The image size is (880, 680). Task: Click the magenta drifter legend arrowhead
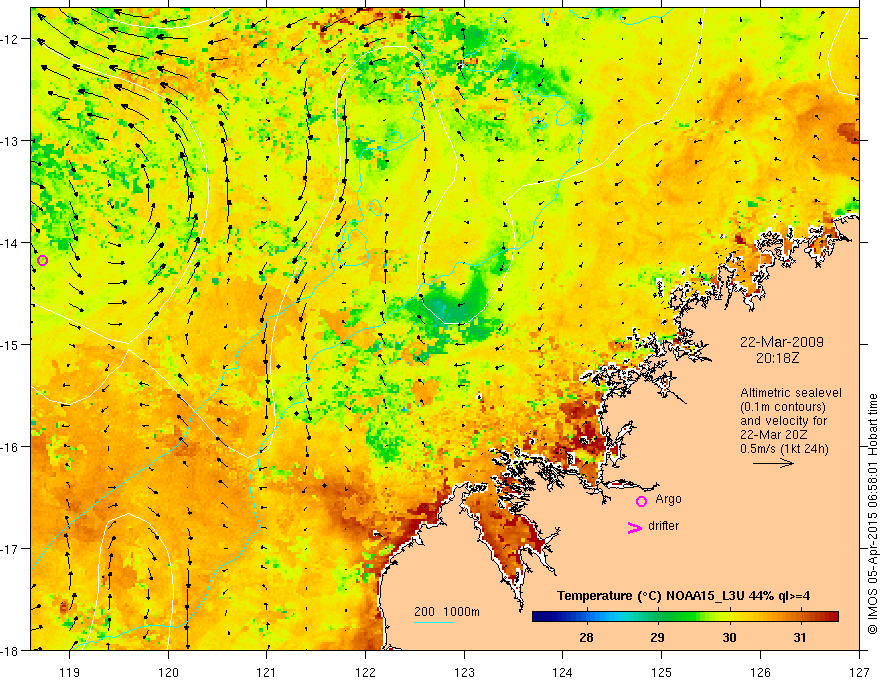[x=634, y=528]
